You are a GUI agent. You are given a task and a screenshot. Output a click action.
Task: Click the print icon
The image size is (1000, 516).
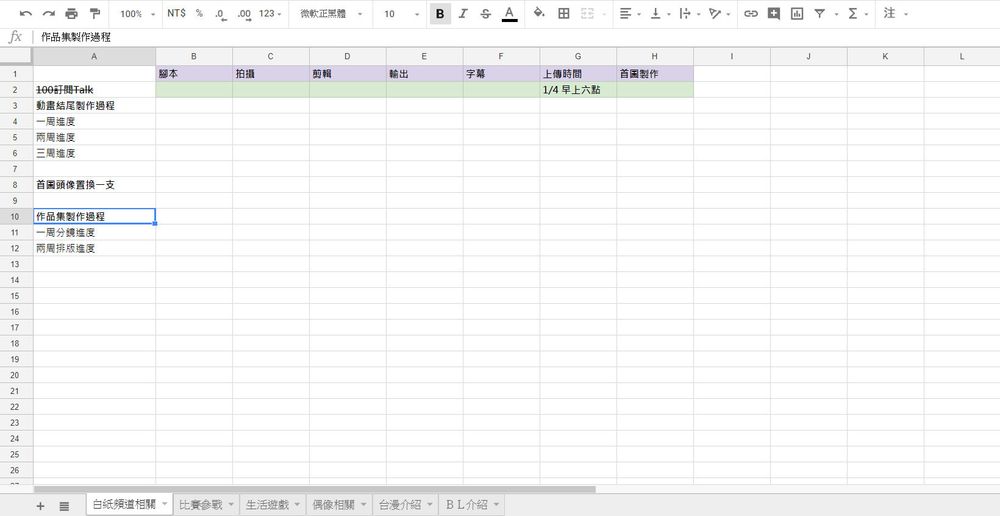pos(71,14)
